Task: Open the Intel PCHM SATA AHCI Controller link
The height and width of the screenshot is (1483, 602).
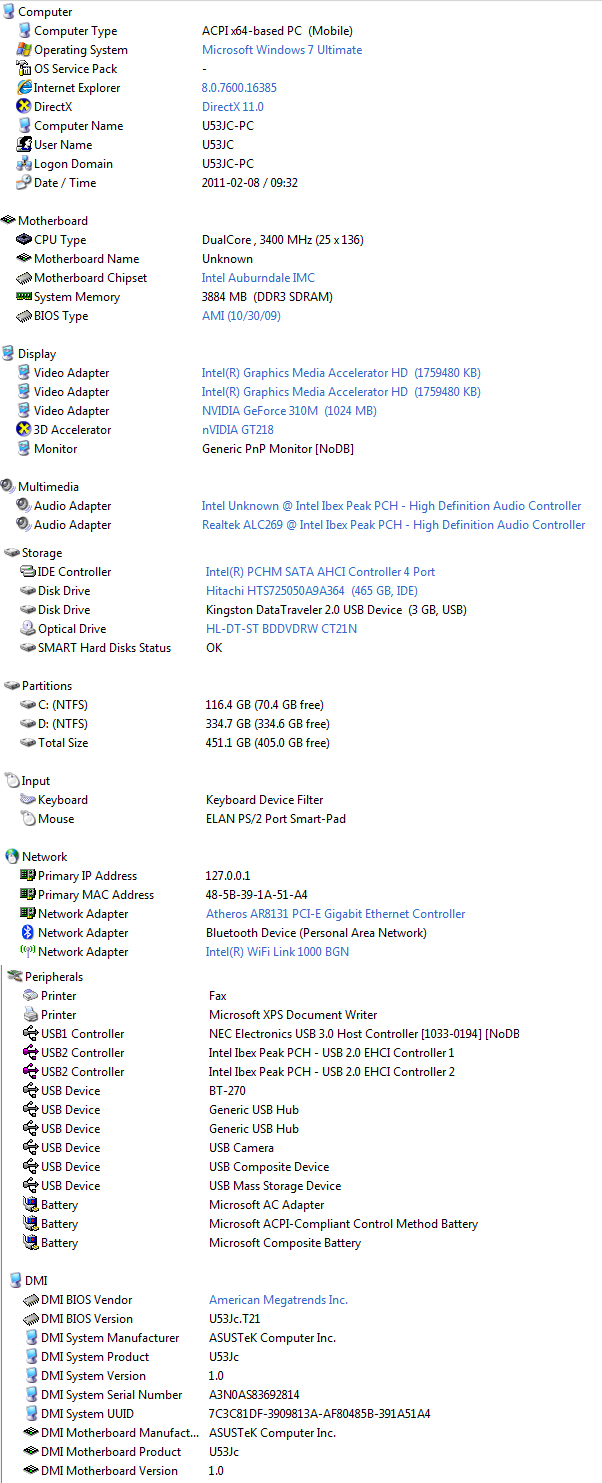Action: pos(321,572)
